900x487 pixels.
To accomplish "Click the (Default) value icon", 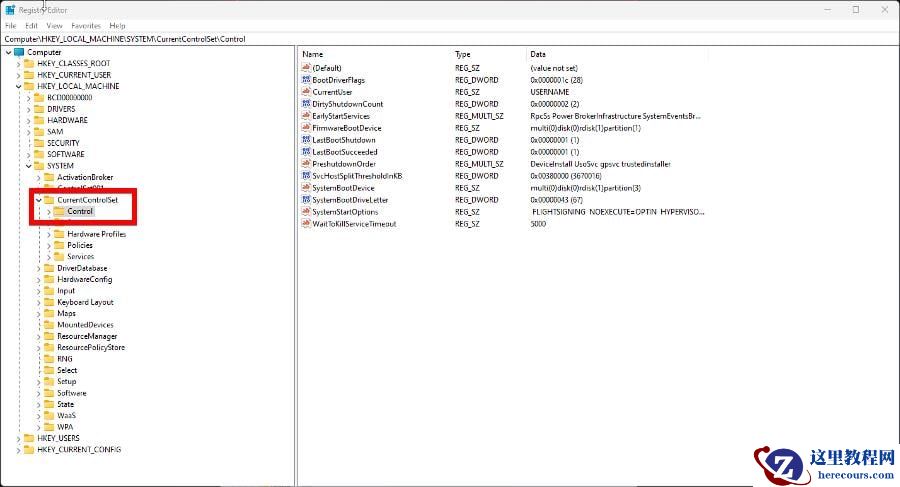I will coord(306,68).
